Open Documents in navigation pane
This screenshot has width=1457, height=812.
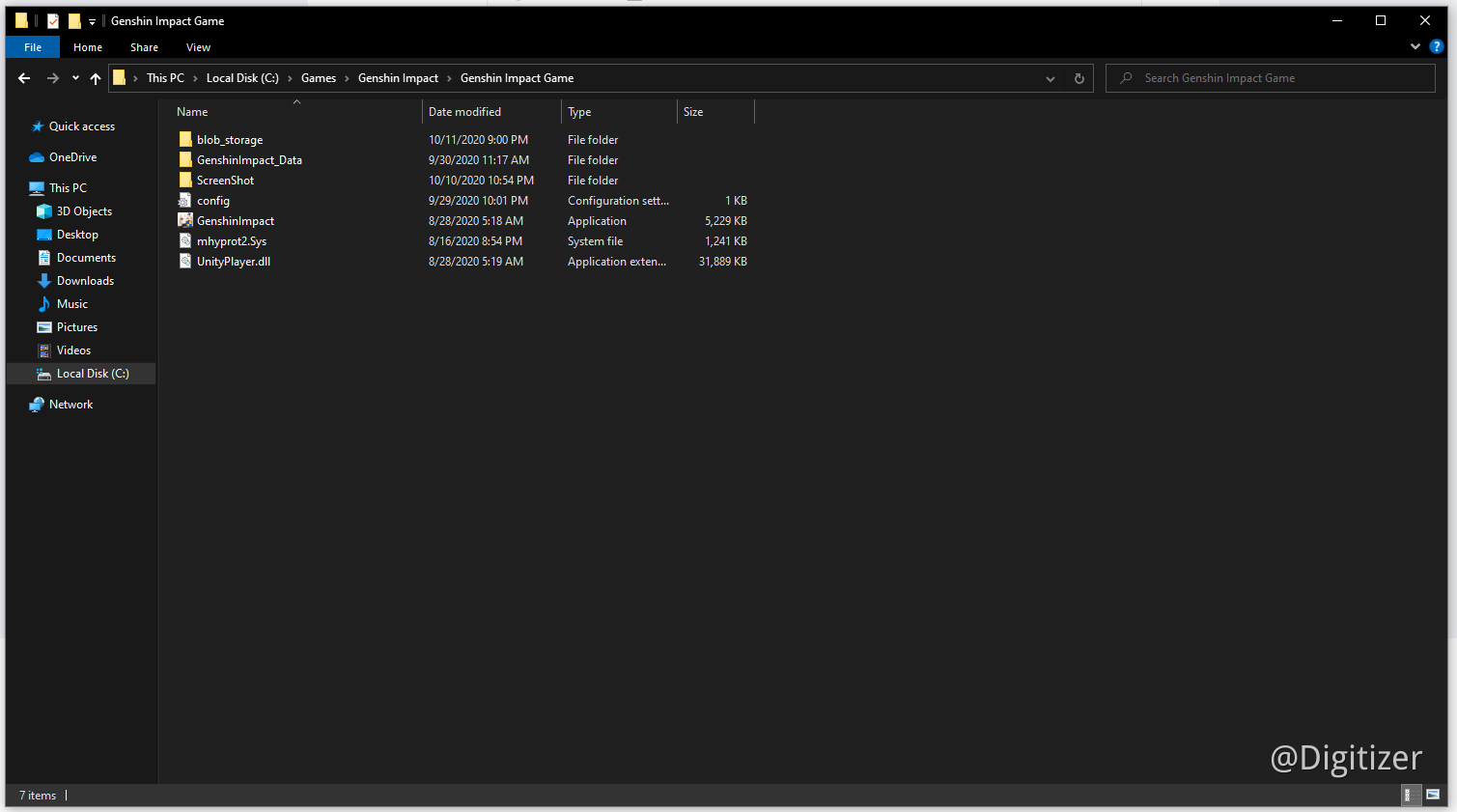coord(86,258)
